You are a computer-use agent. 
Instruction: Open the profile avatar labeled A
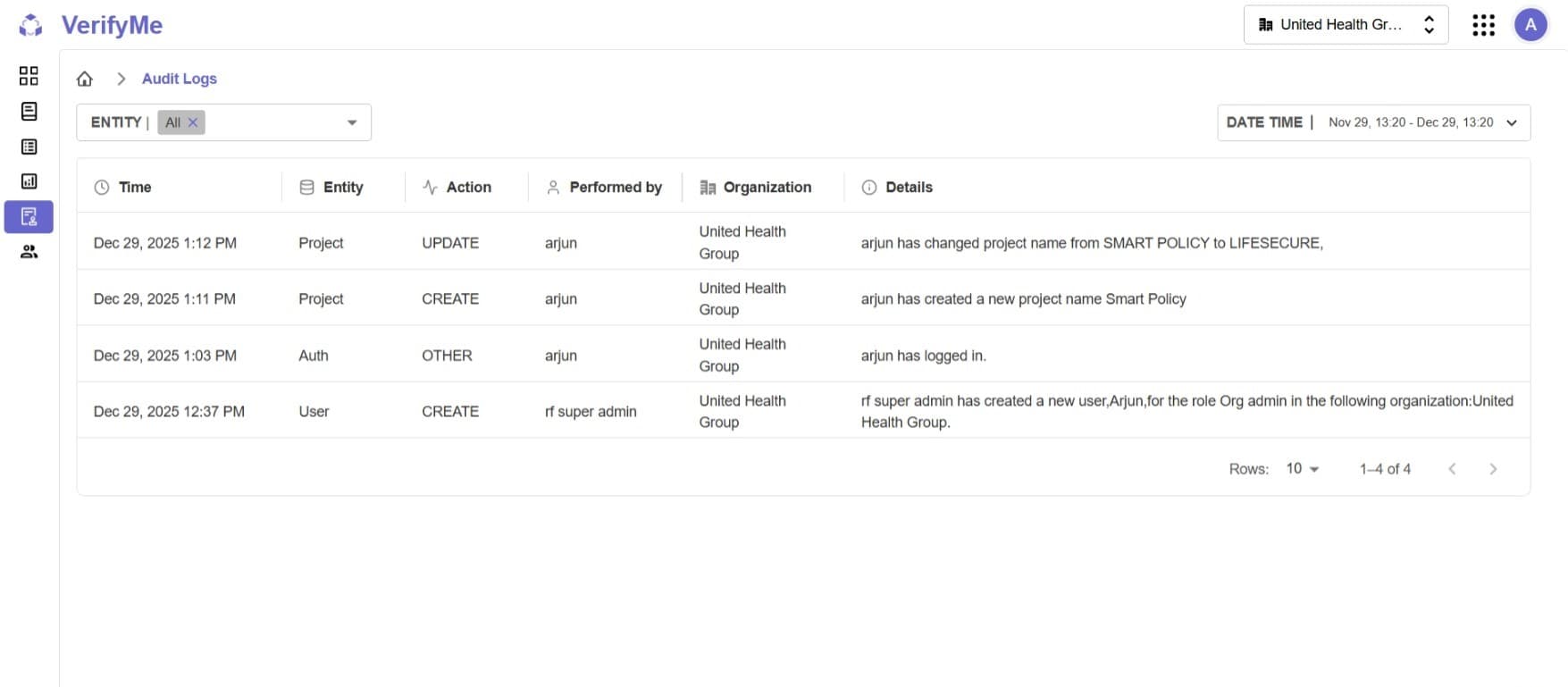pos(1530,24)
